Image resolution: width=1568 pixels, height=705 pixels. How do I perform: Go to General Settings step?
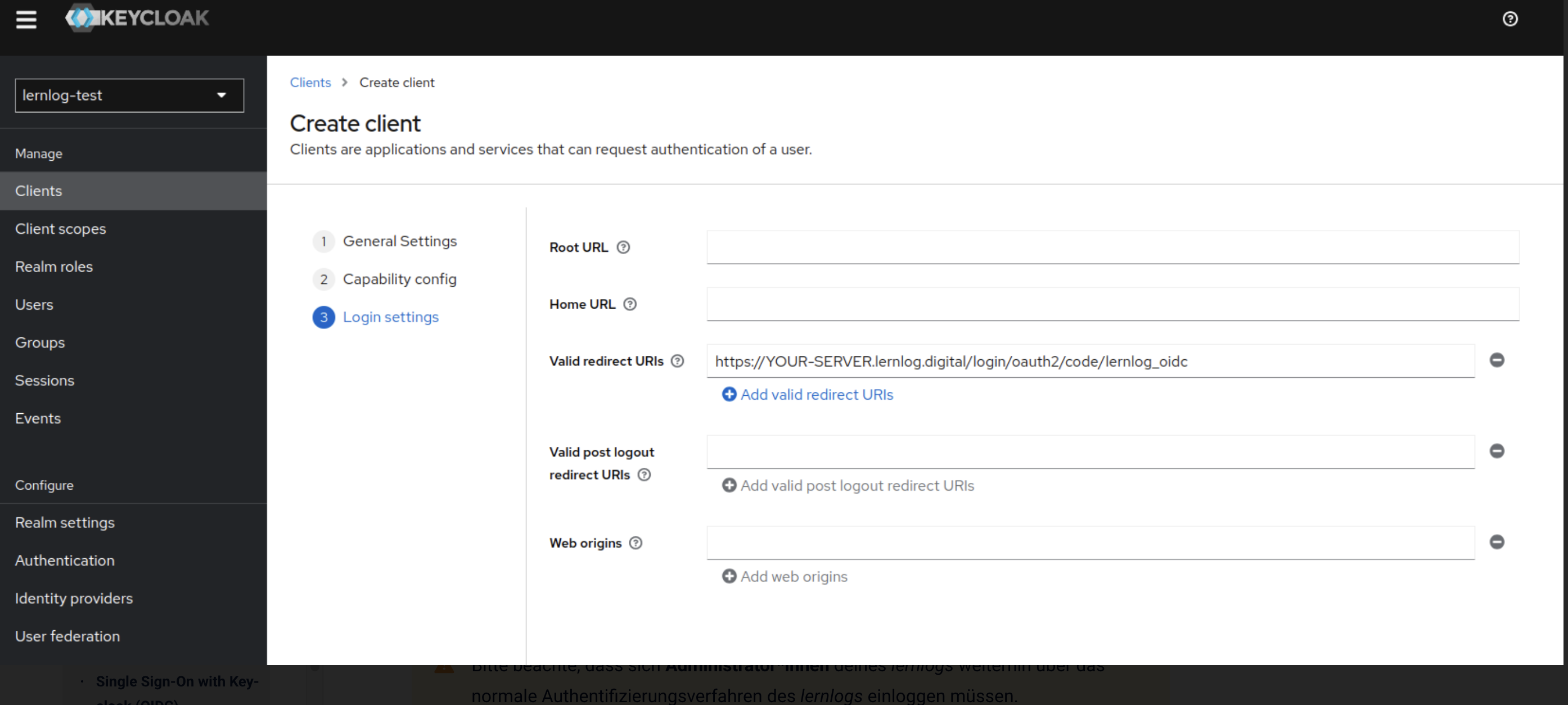(399, 242)
